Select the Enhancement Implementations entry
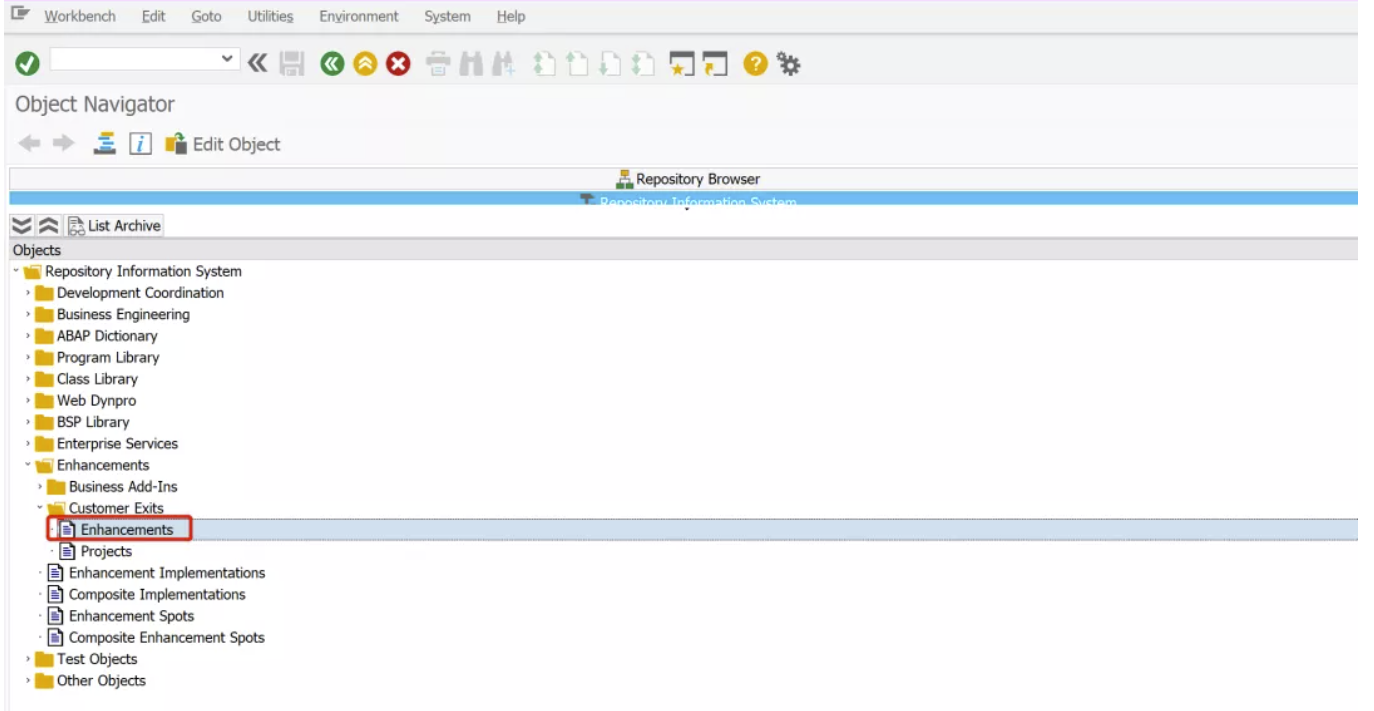The width and height of the screenshot is (1374, 711). (167, 573)
